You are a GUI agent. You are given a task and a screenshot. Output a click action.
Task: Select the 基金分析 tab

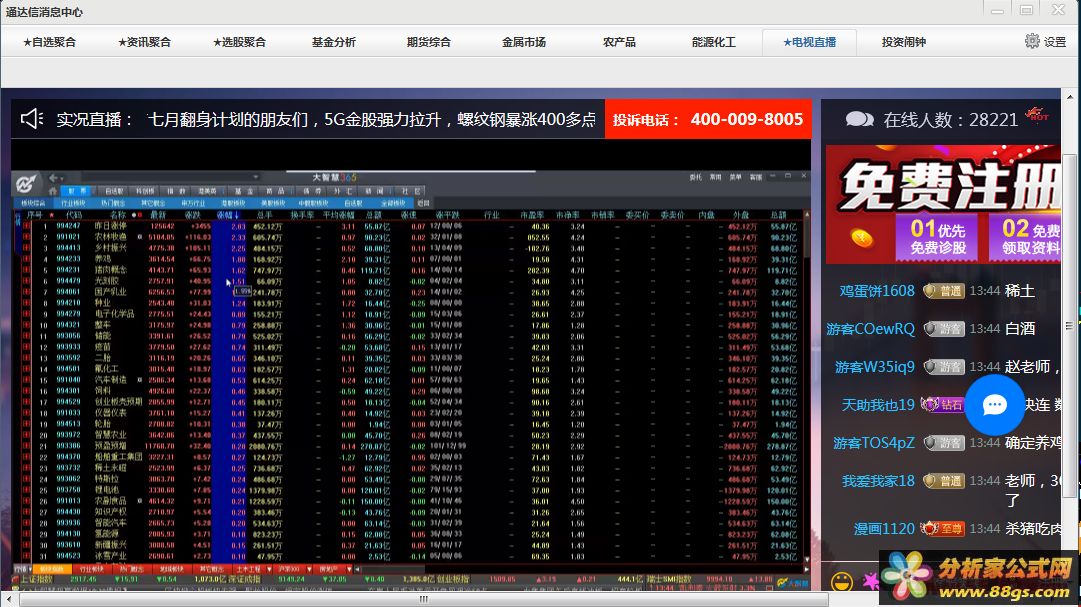pos(334,42)
